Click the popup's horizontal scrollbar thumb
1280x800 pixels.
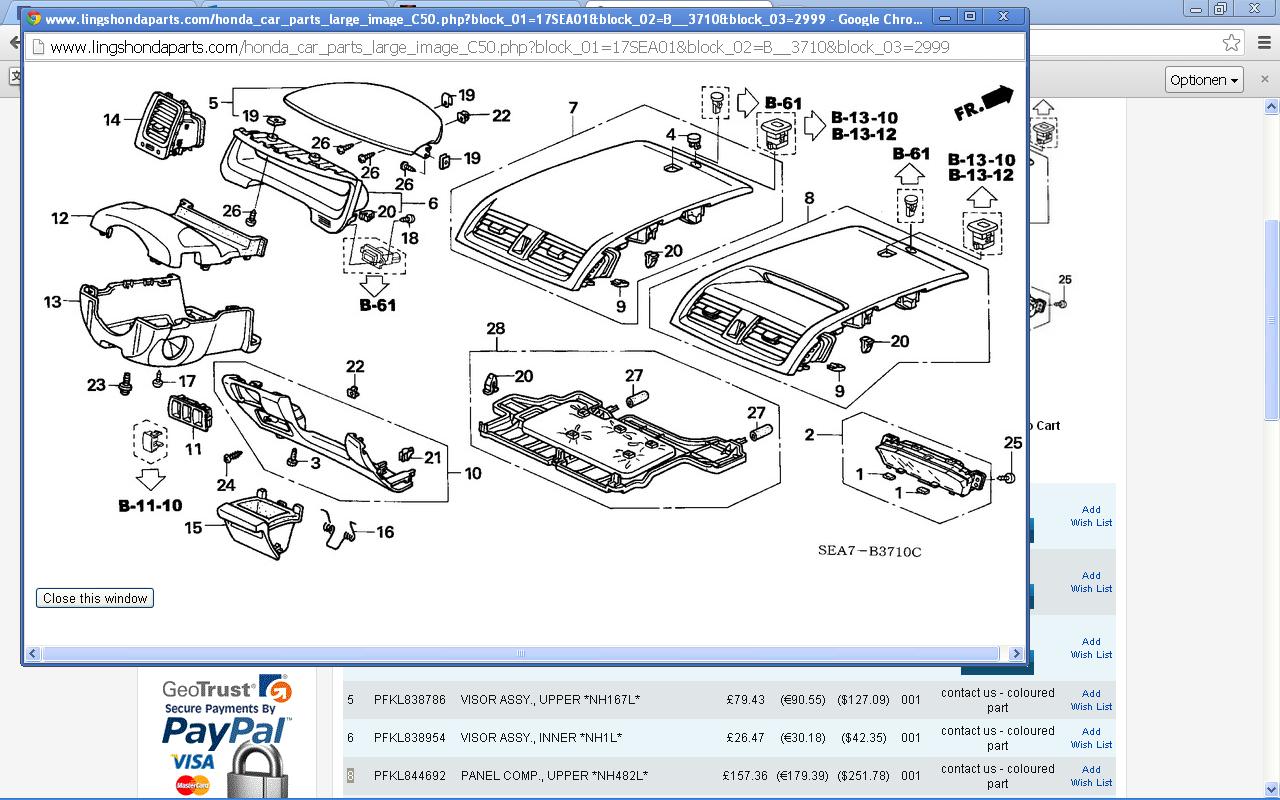pyautogui.click(x=520, y=654)
